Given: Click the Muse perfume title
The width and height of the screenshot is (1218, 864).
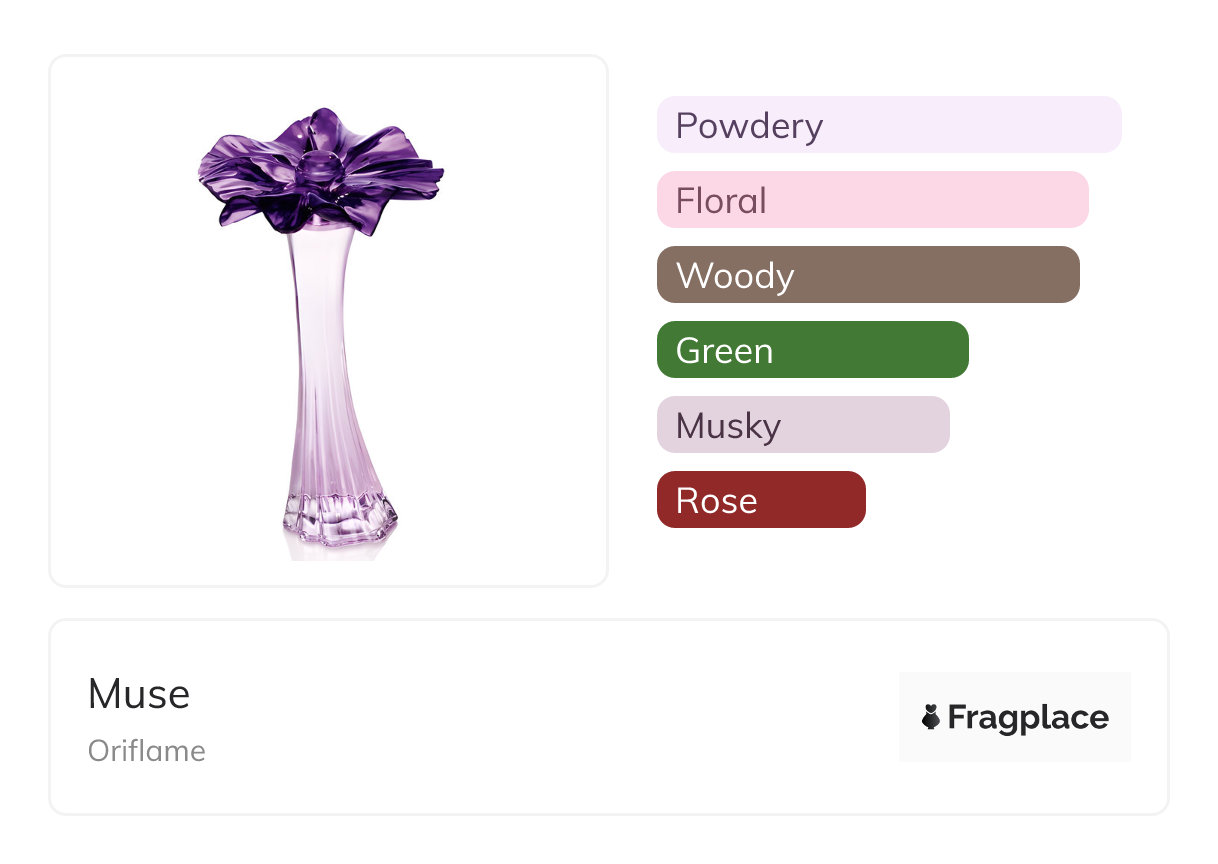Looking at the screenshot, I should tap(139, 693).
